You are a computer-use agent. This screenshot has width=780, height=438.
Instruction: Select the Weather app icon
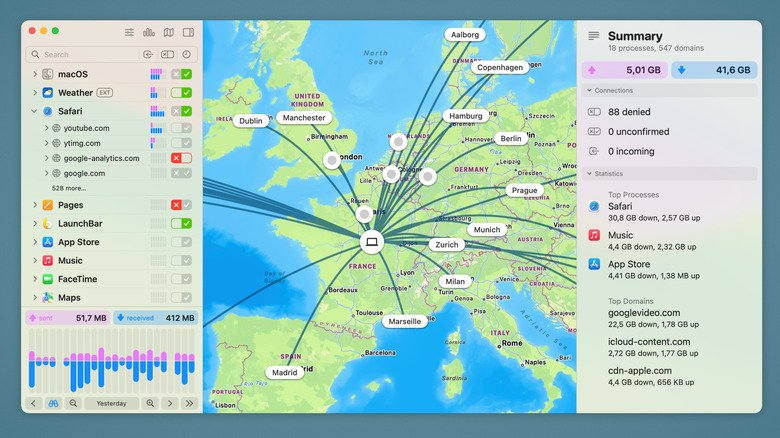(48, 93)
